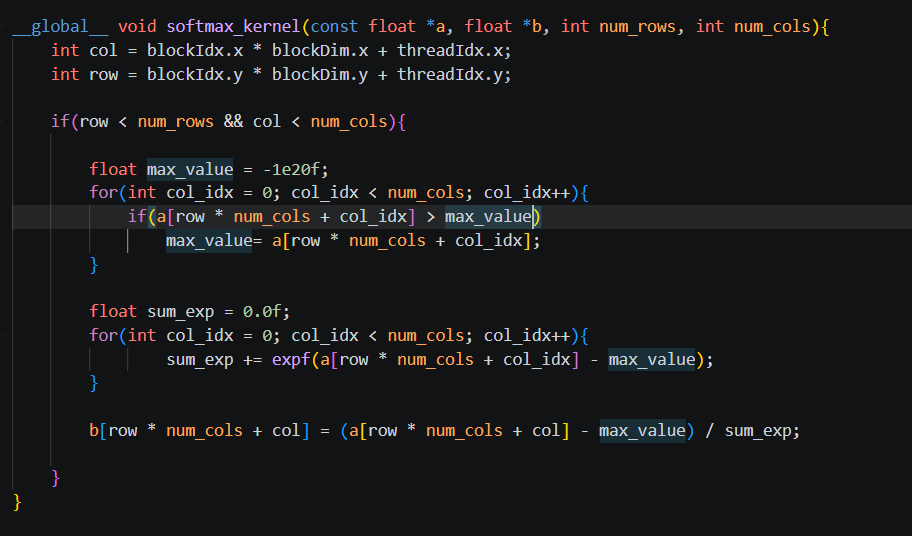Click the pink closing brace of the if block
The image size is (912, 536).
[x=55, y=478]
